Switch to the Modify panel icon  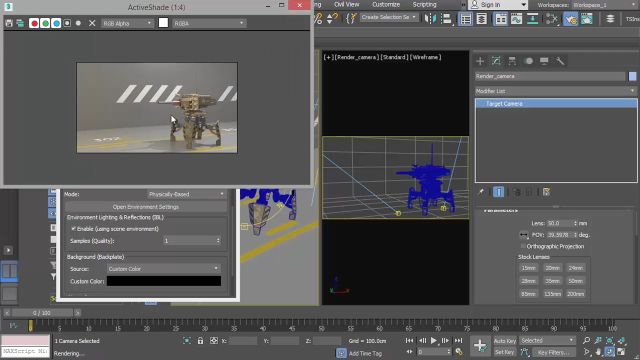496,61
